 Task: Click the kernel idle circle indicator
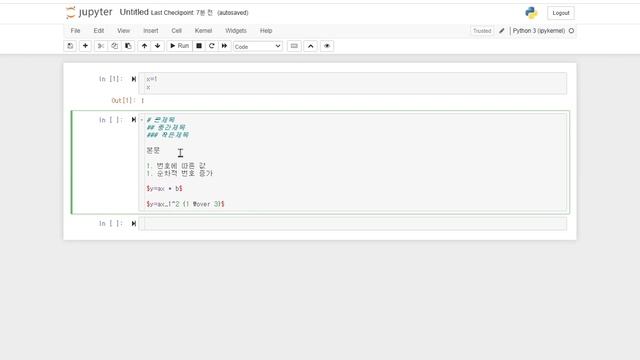click(571, 31)
